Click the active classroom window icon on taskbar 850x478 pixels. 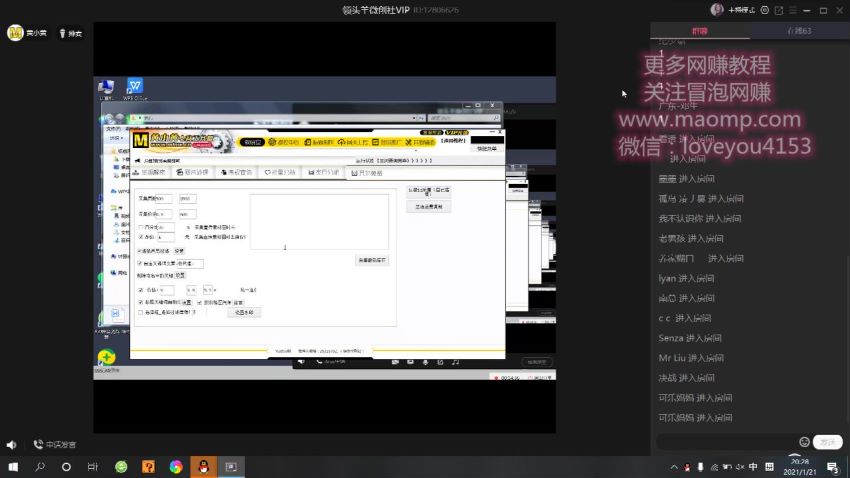(231, 467)
